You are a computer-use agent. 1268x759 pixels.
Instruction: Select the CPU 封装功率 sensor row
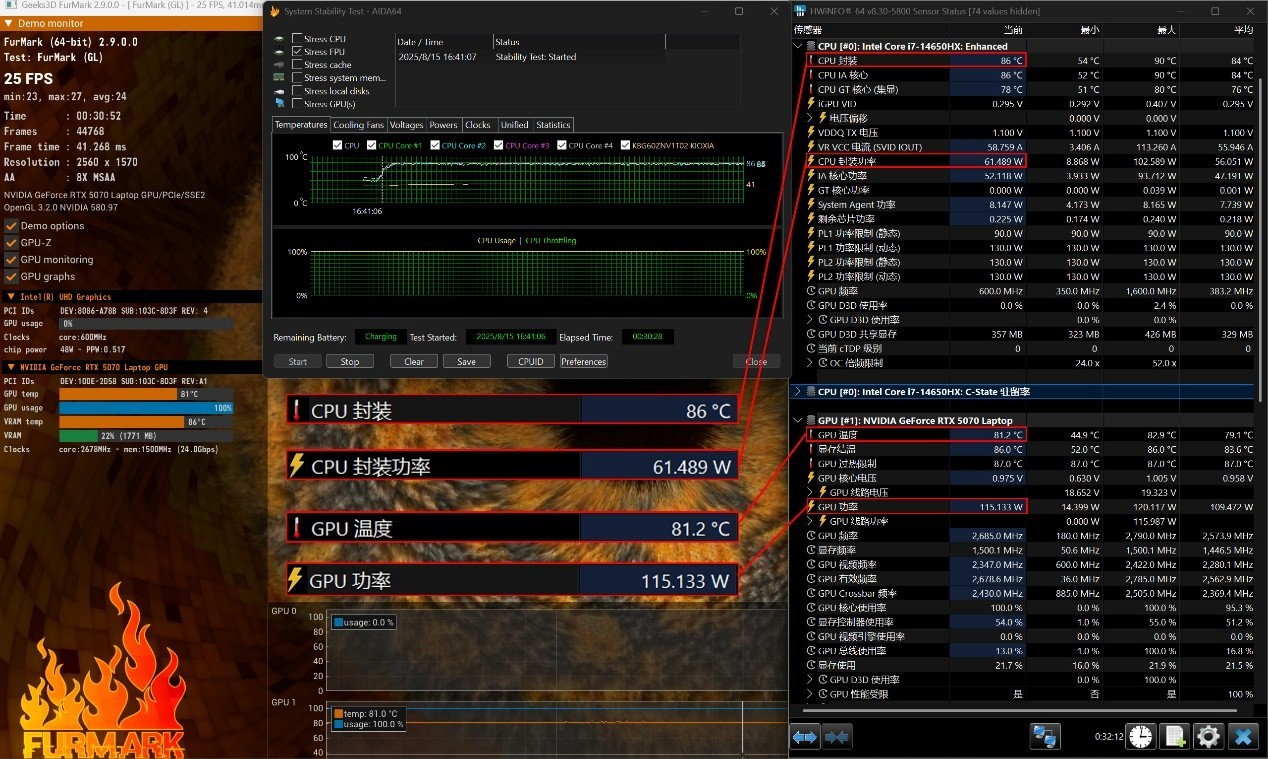pos(880,161)
